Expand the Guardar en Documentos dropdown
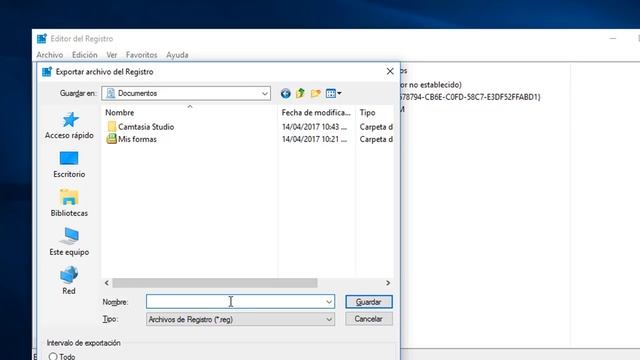This screenshot has width=640, height=360. pos(264,93)
